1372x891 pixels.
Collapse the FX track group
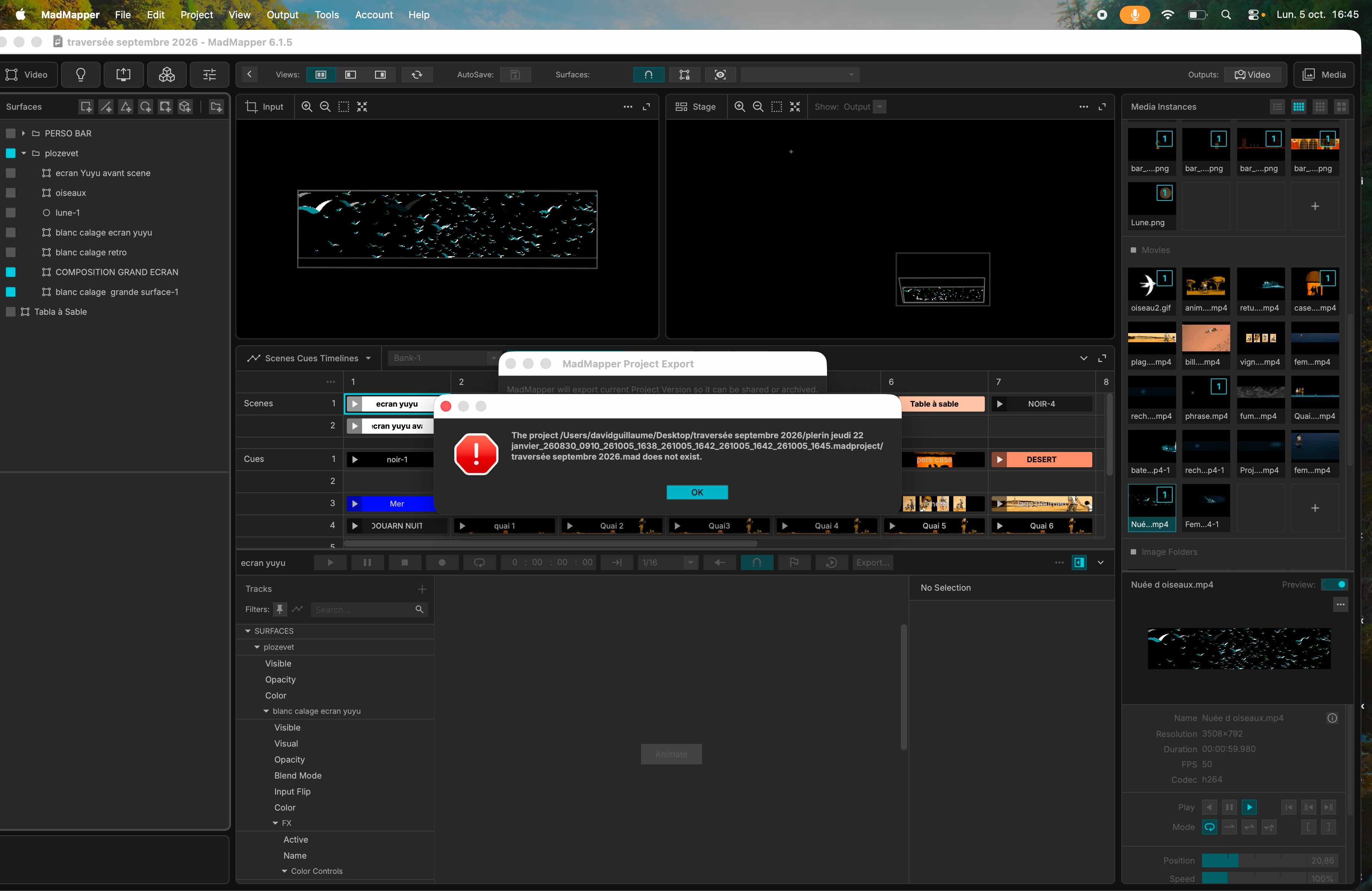(276, 823)
